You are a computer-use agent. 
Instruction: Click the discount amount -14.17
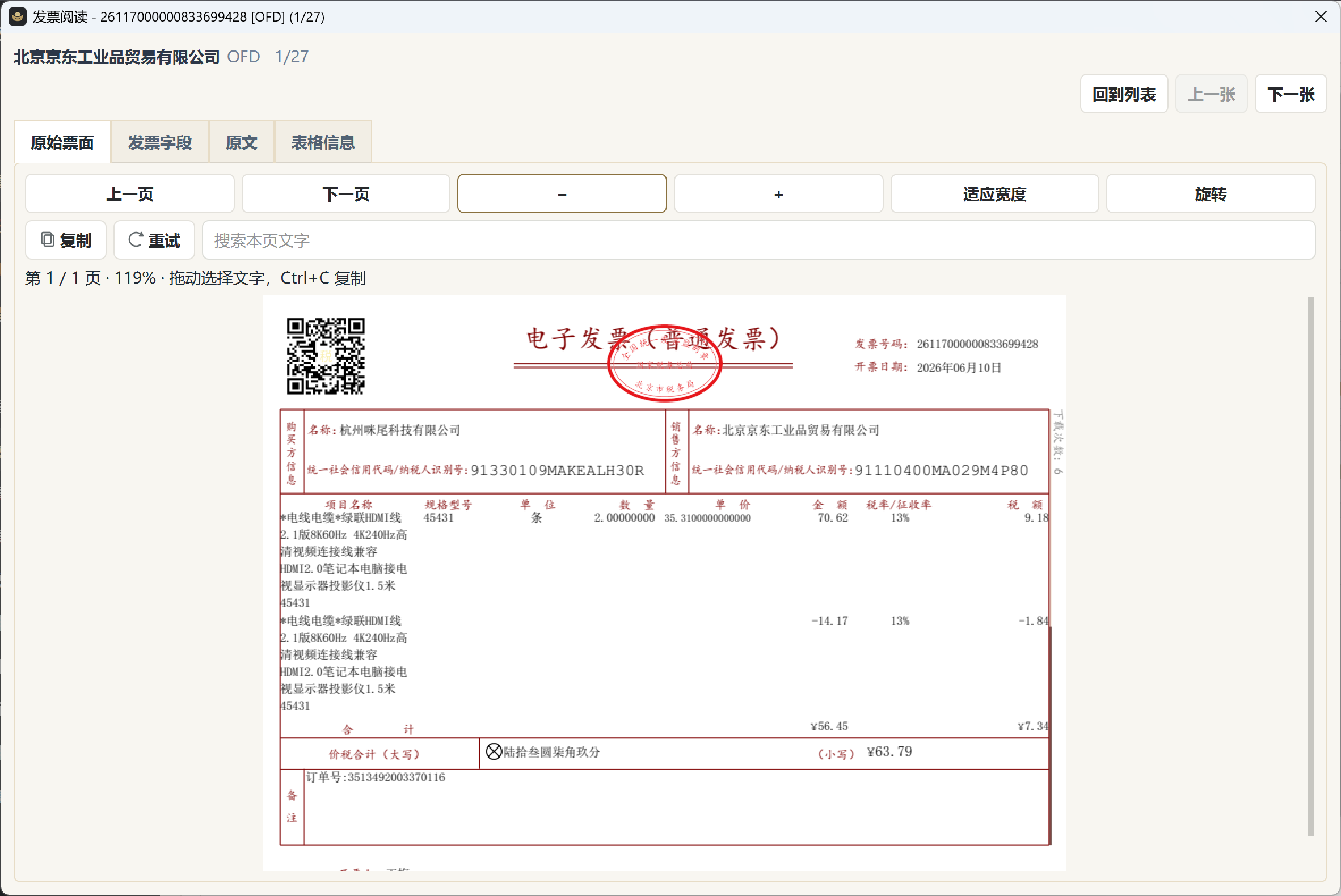830,621
